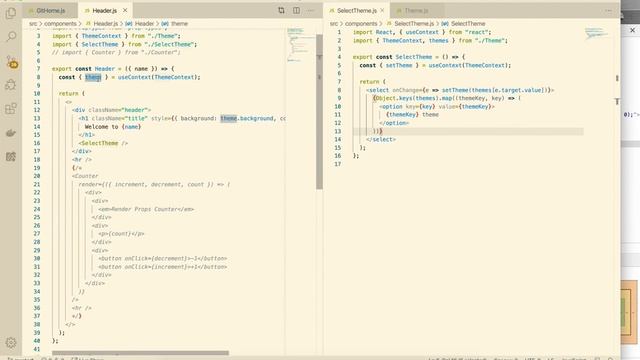Click the closing '</select>' tag on line 14
The width and height of the screenshot is (640, 360).
[x=381, y=139]
